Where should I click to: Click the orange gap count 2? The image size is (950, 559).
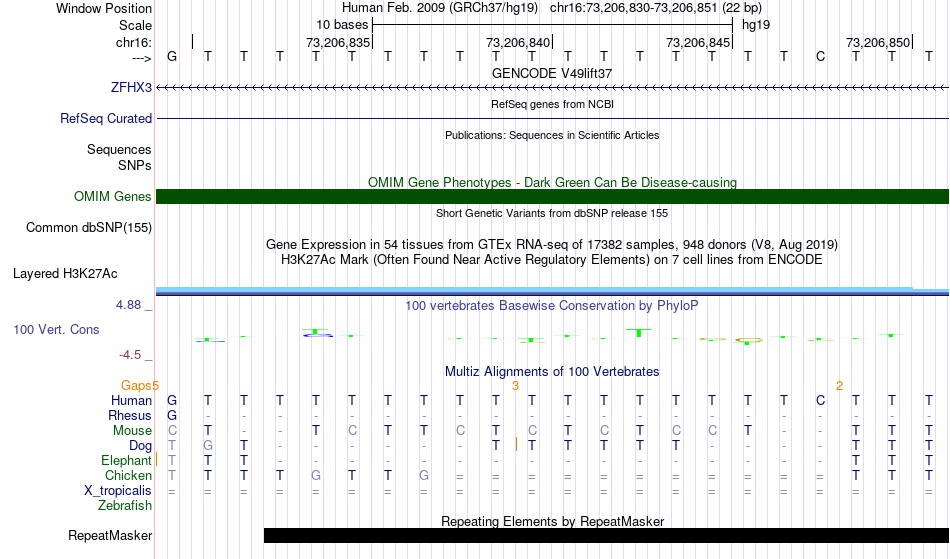[x=839, y=385]
